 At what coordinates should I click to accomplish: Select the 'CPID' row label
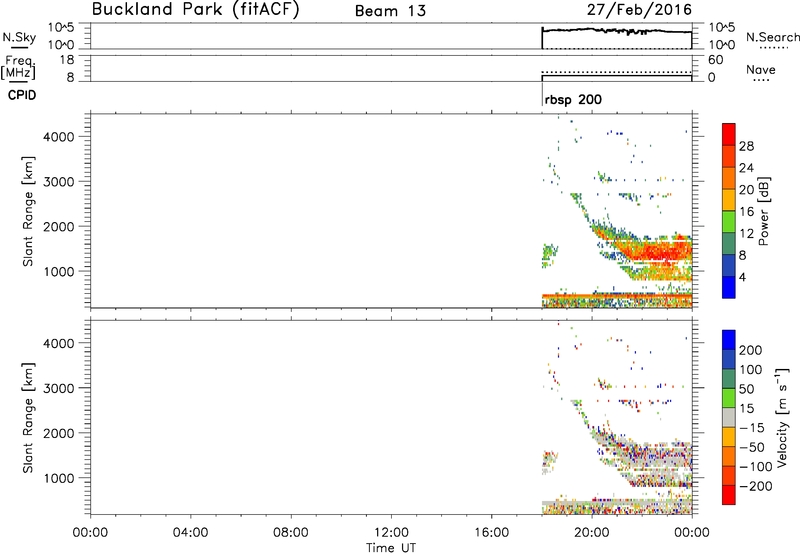pyautogui.click(x=22, y=95)
